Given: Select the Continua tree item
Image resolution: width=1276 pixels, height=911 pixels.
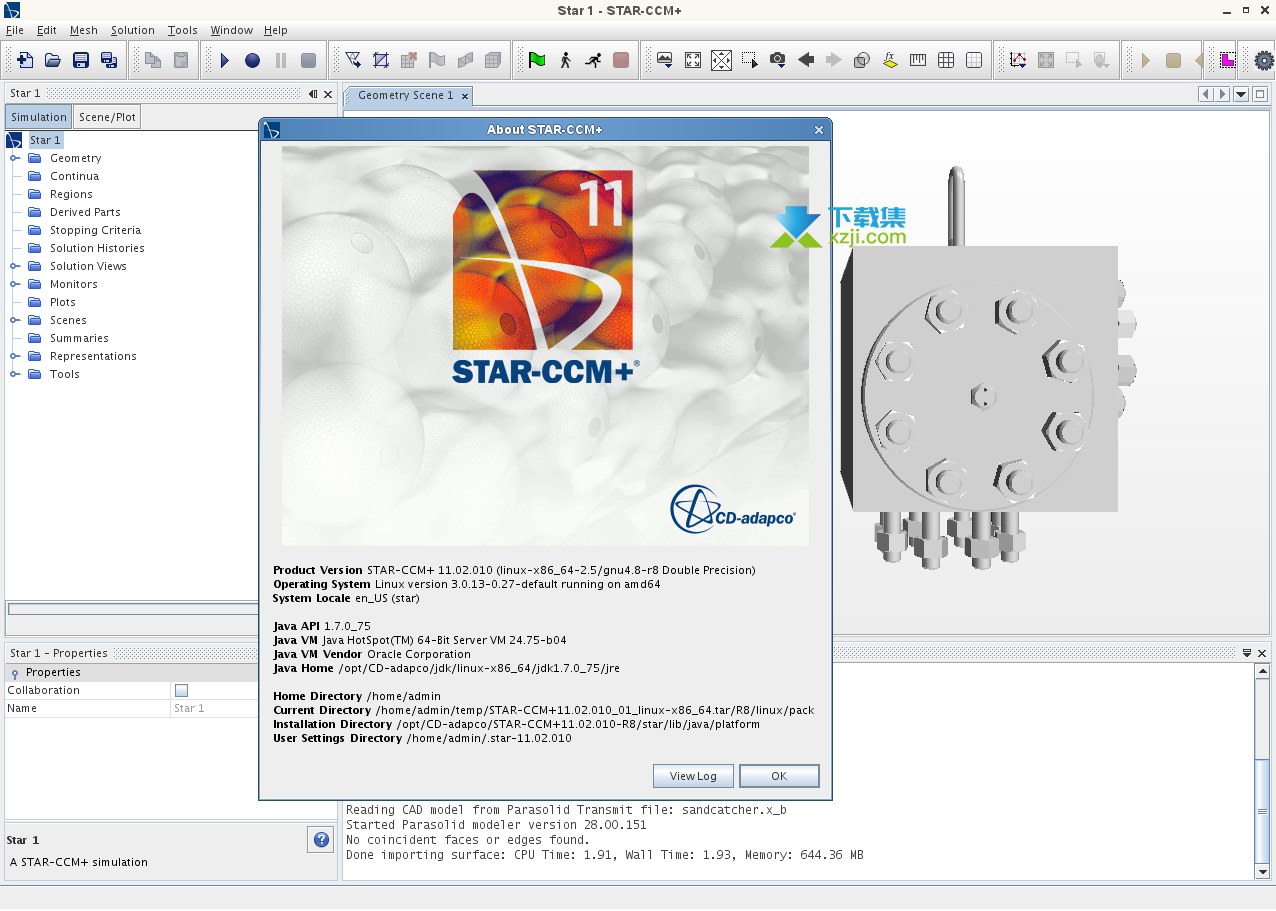Looking at the screenshot, I should point(74,176).
